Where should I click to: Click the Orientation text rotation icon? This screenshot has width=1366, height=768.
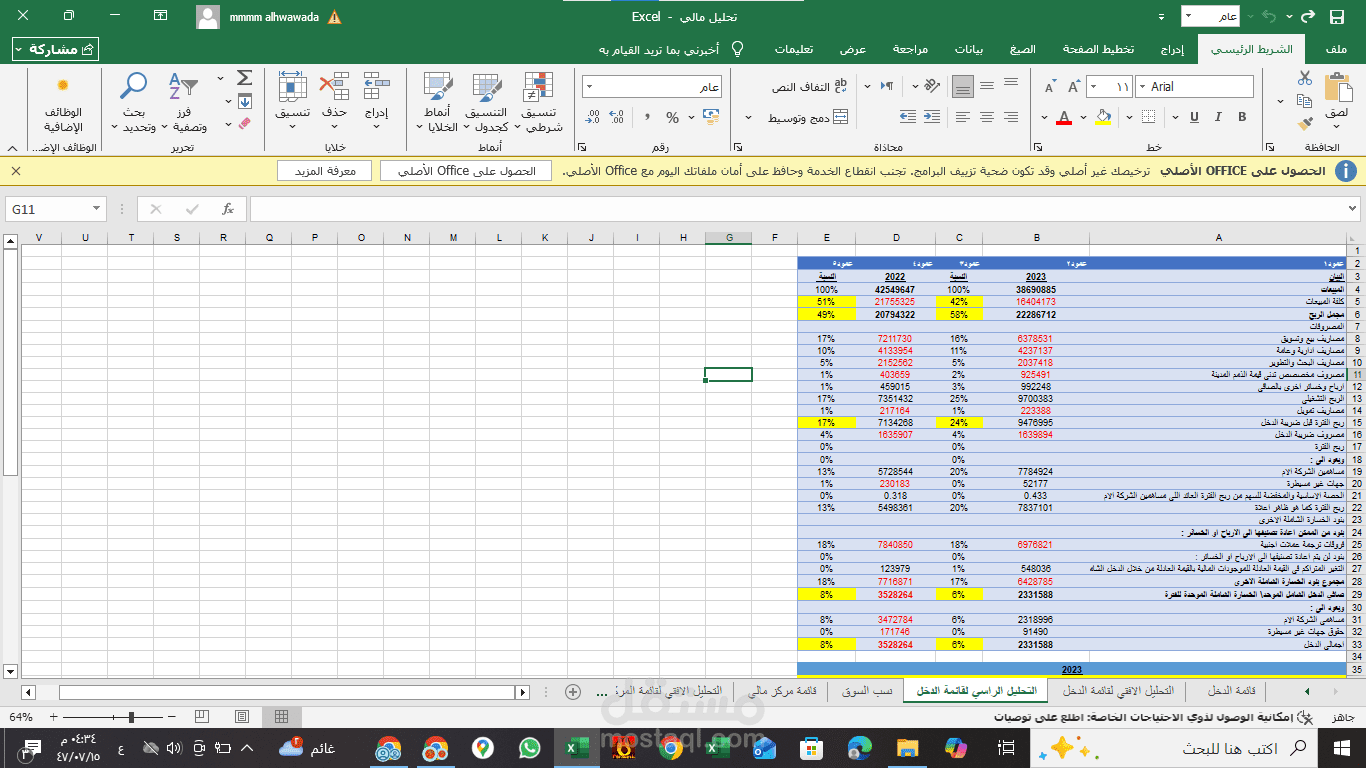coord(930,87)
